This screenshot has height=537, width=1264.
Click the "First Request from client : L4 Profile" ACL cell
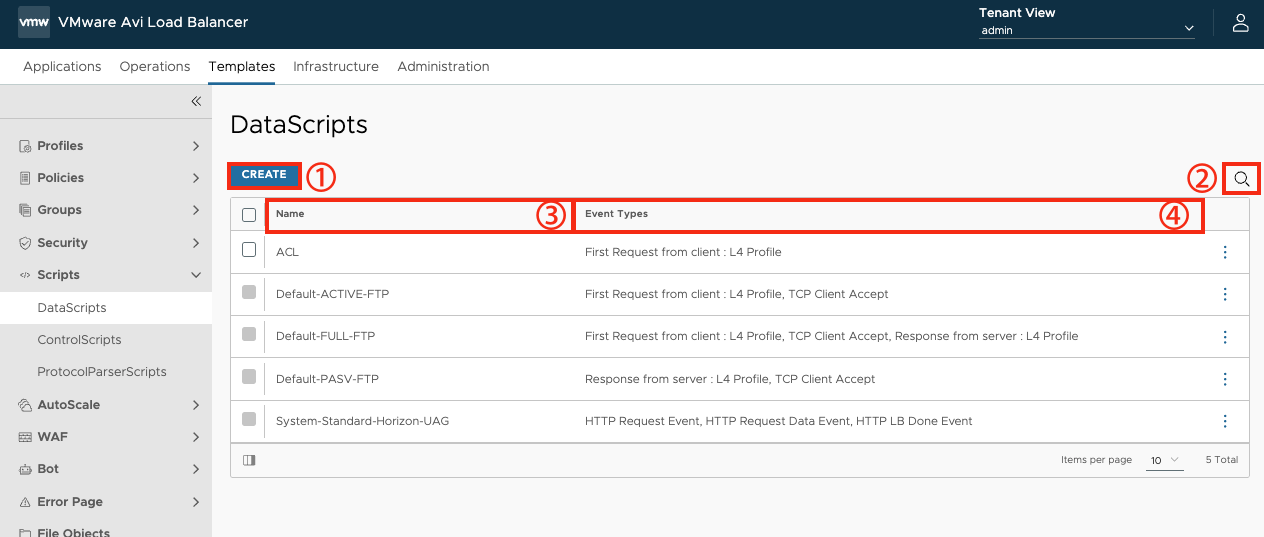pos(683,252)
